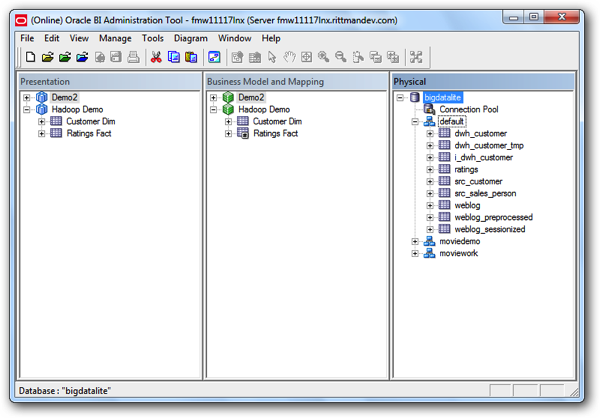The height and width of the screenshot is (418, 600).
Task: Click the auto layout icon at toolbar end
Action: point(416,57)
